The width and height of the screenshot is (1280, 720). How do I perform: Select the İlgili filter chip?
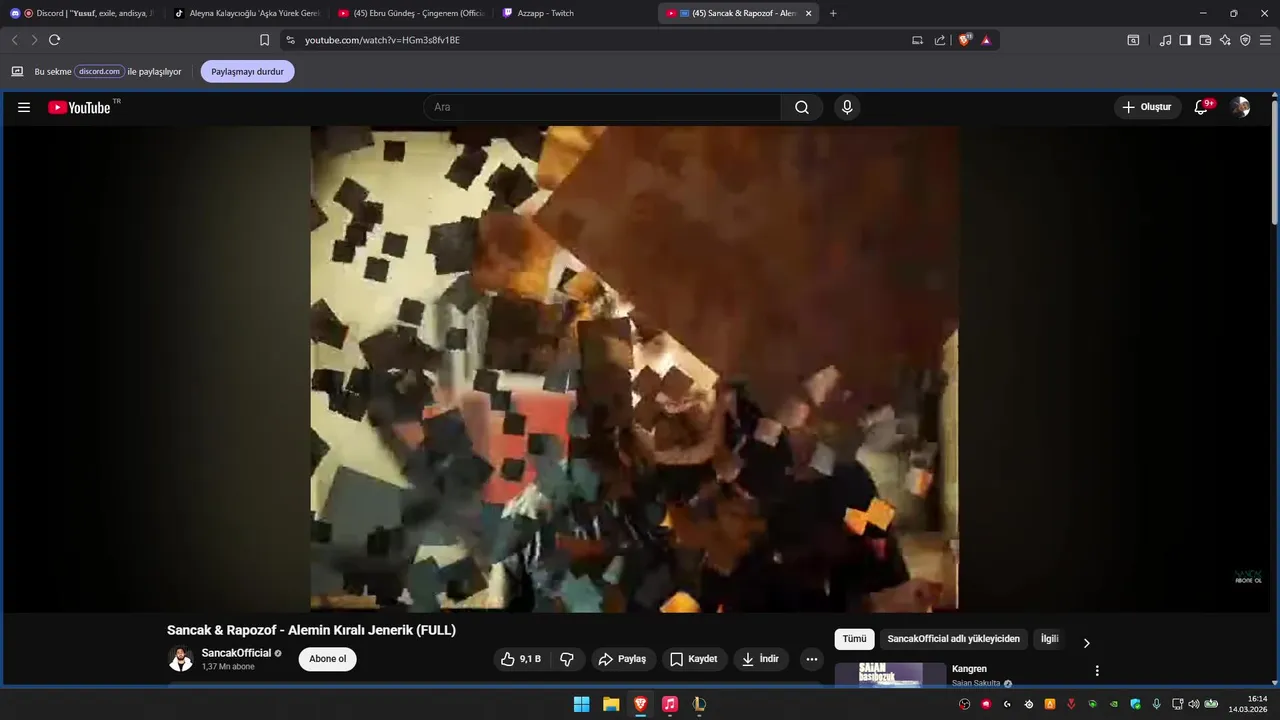tap(1049, 639)
